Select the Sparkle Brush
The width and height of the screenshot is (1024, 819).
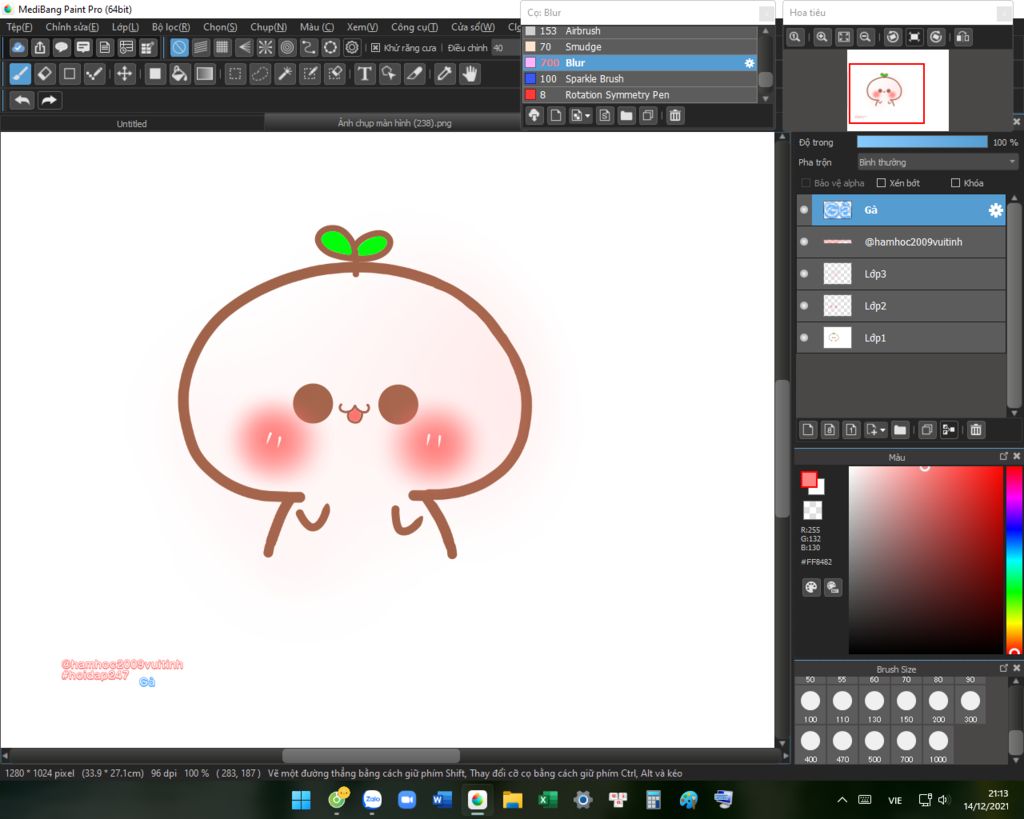[641, 79]
